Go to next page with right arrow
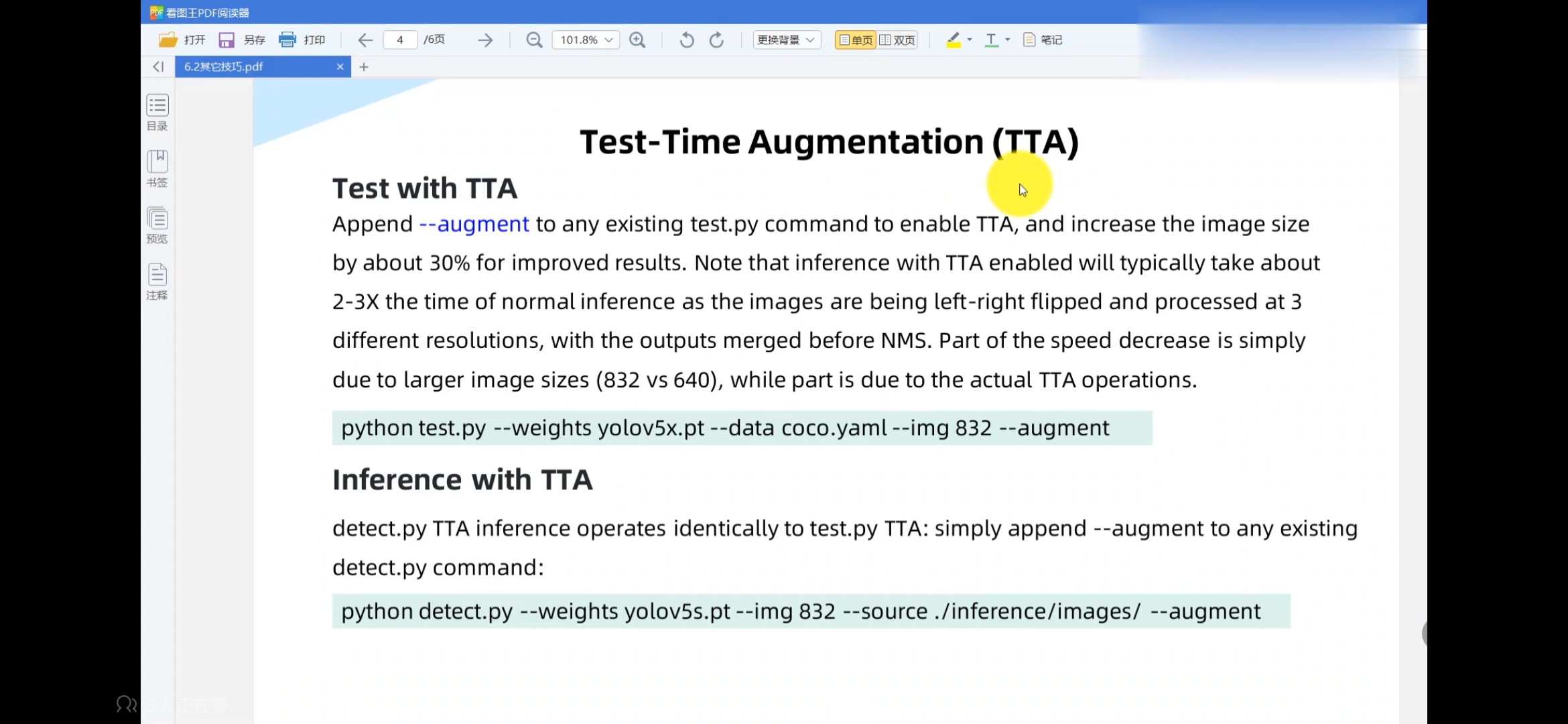 (x=485, y=40)
